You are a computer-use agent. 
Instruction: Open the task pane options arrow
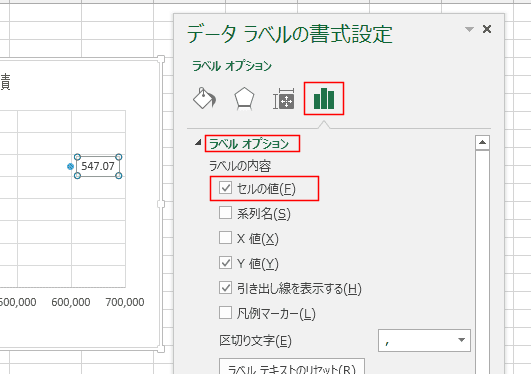[469, 29]
